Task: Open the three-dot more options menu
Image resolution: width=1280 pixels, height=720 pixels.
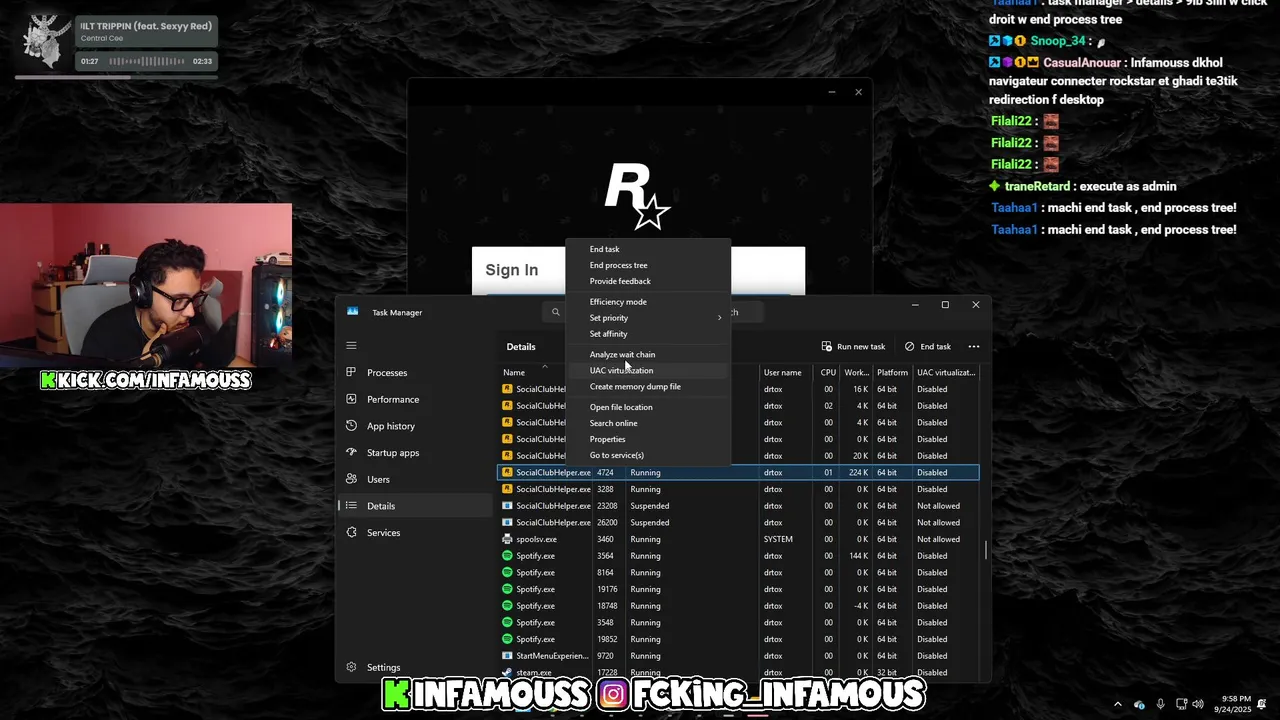Action: (x=974, y=347)
